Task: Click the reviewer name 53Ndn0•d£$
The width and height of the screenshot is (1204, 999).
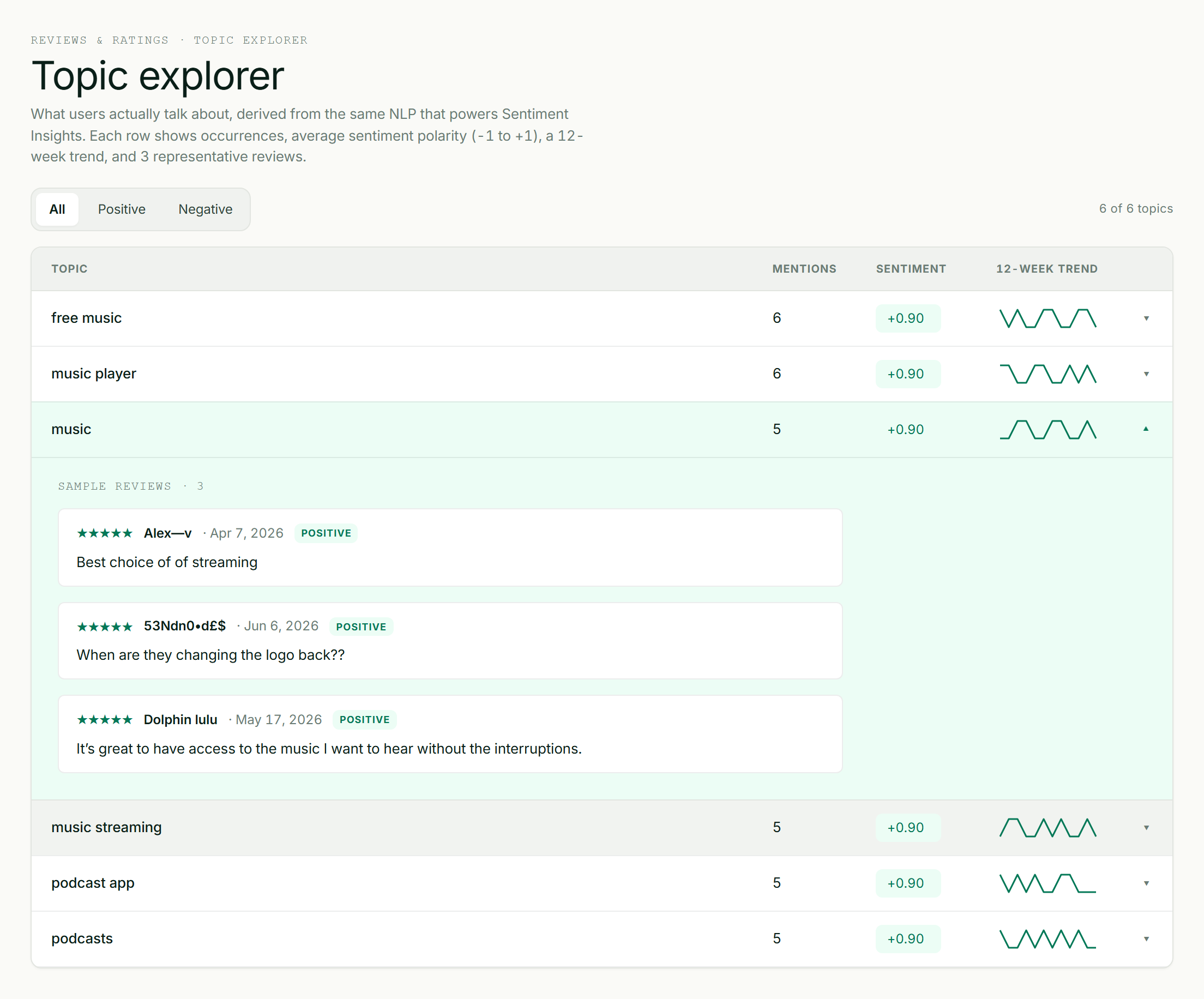Action: 185,625
